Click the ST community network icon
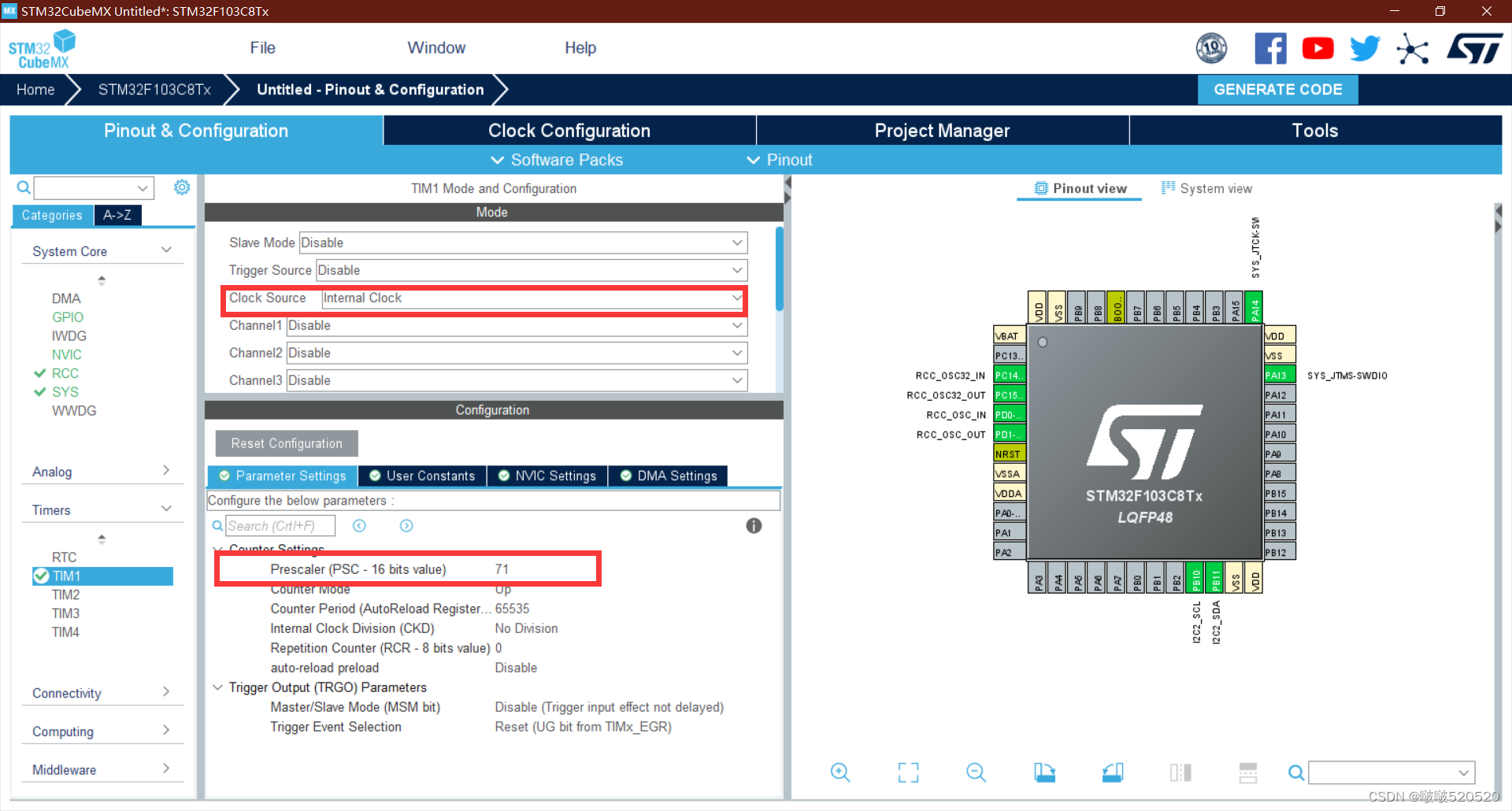 coord(1413,49)
